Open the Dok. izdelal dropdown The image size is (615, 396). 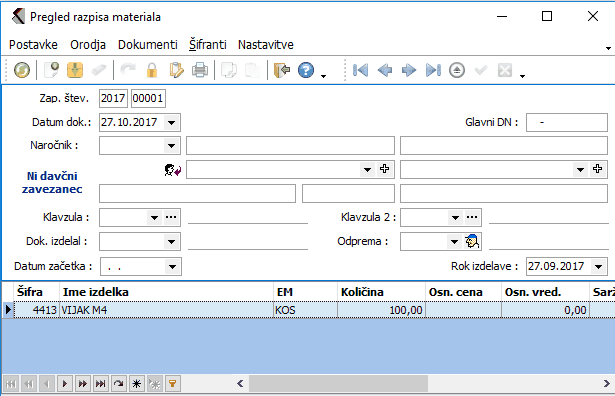[x=171, y=242]
